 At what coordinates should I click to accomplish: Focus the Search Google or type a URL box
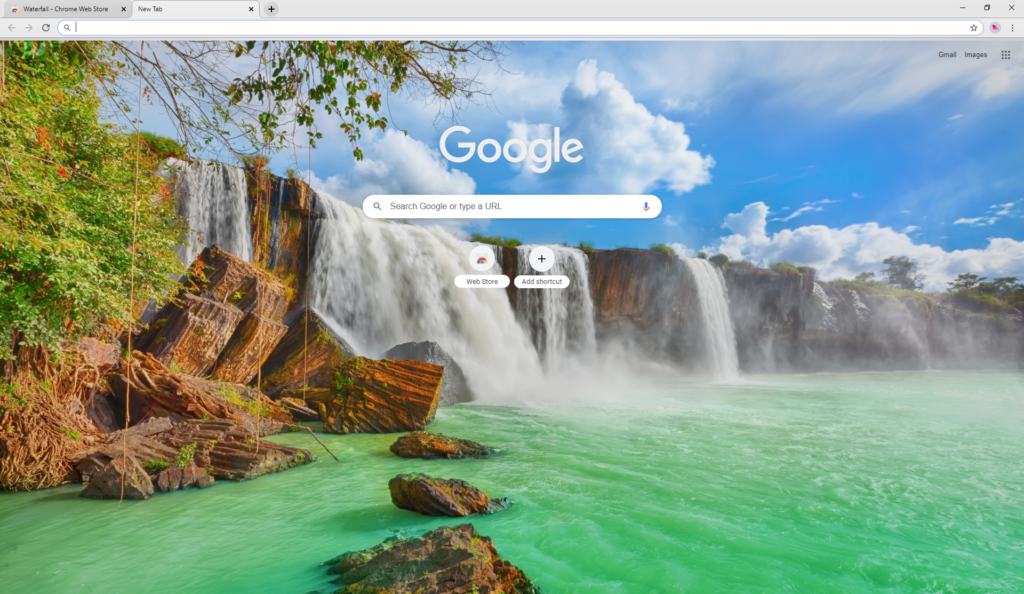[x=512, y=206]
